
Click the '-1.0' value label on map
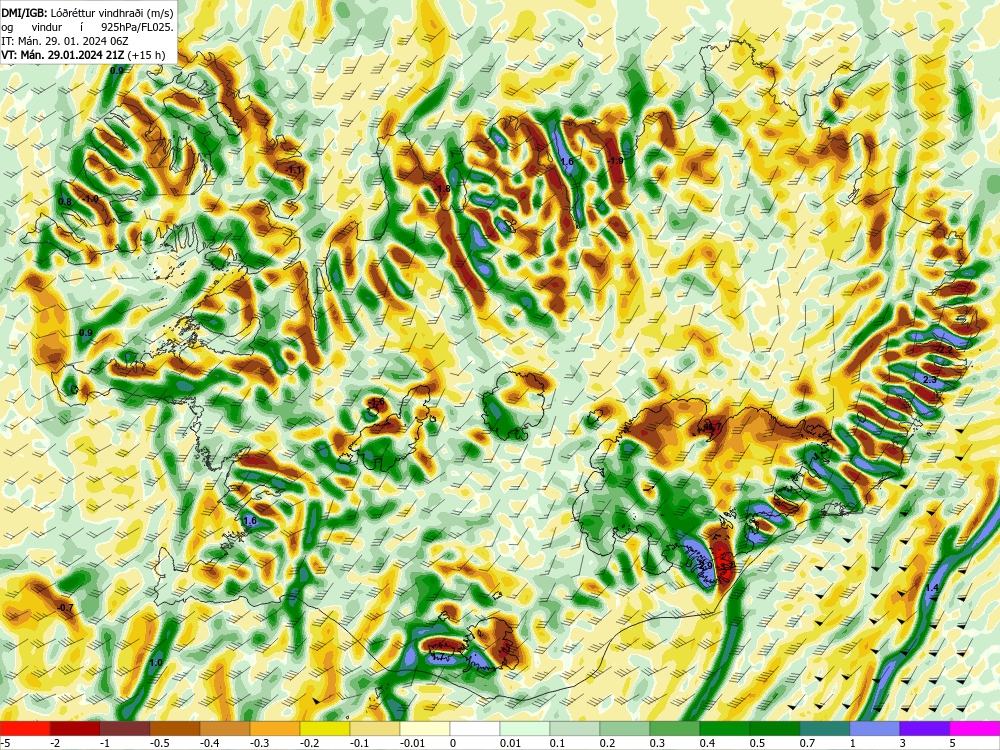coord(91,199)
